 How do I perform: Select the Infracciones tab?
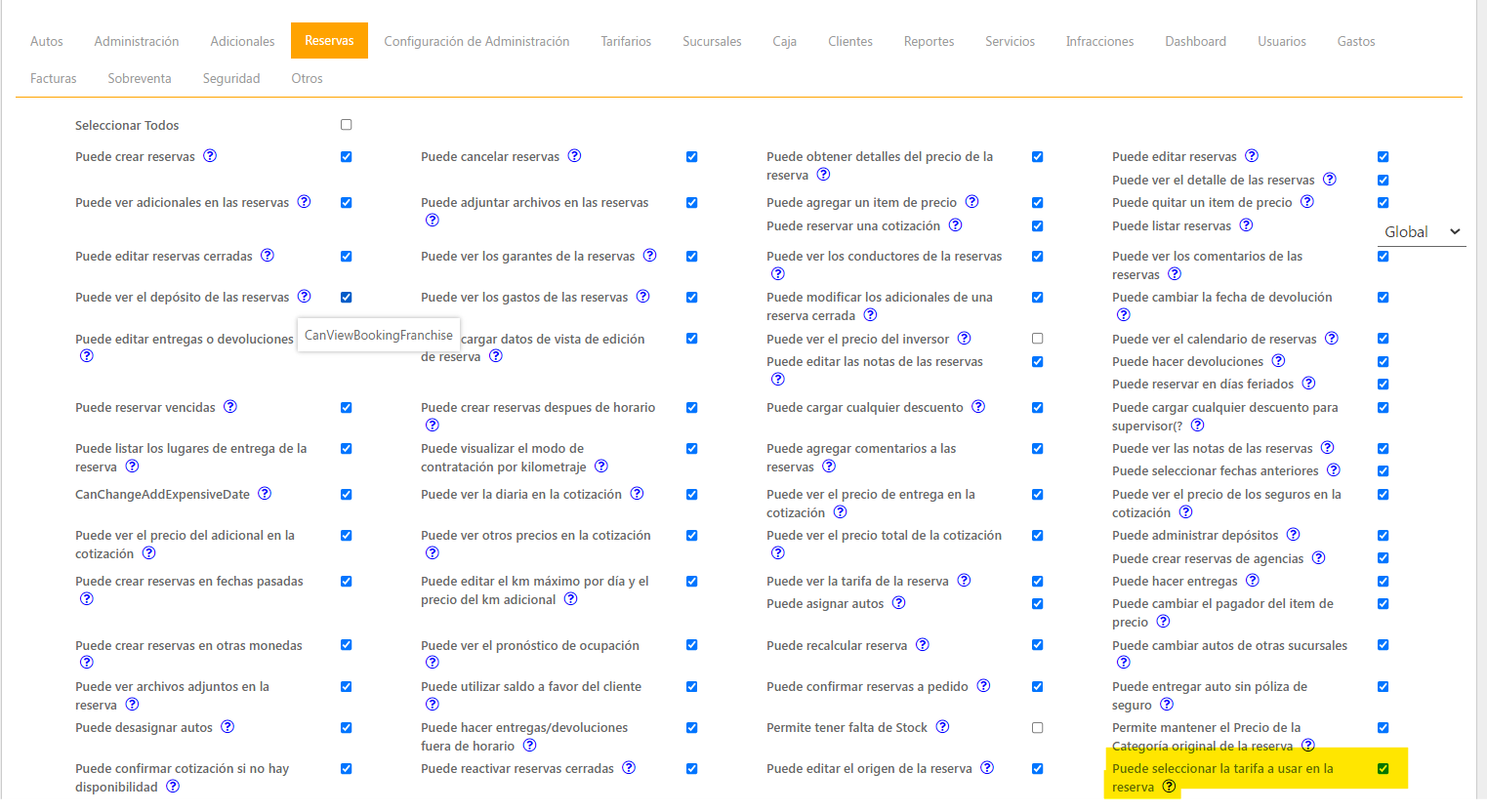[1099, 41]
